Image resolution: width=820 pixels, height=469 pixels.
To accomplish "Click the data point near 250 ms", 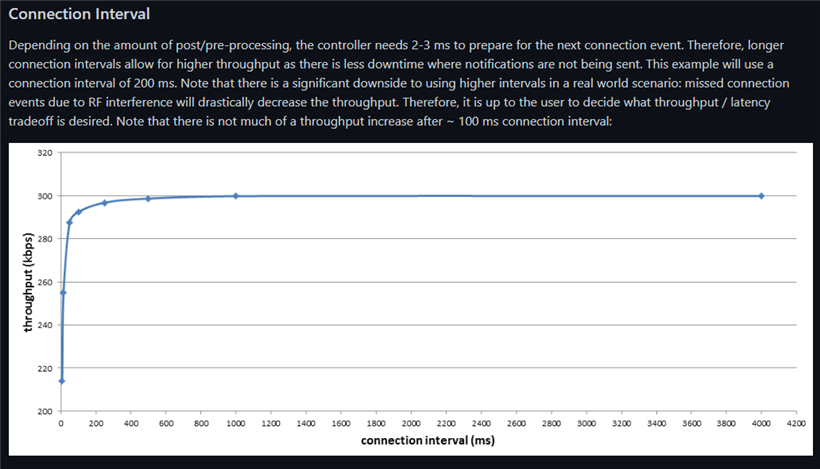I will (x=105, y=203).
